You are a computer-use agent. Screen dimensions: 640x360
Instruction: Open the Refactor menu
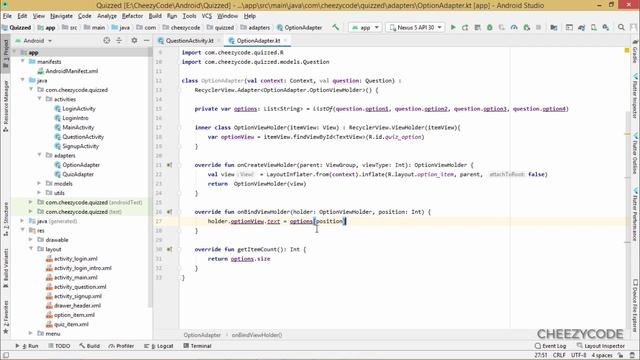tap(132, 16)
